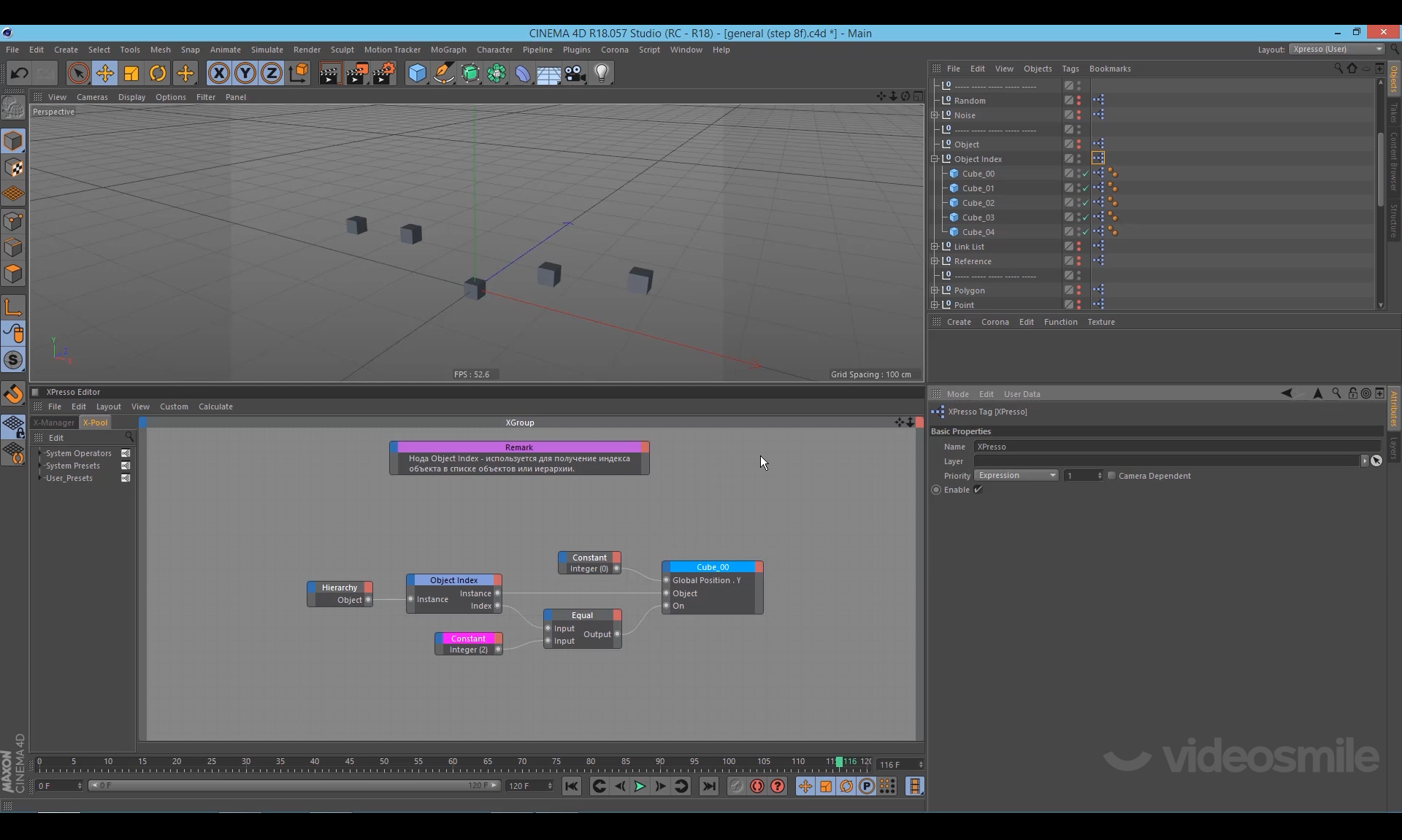Open the Light object icon

[x=601, y=73]
